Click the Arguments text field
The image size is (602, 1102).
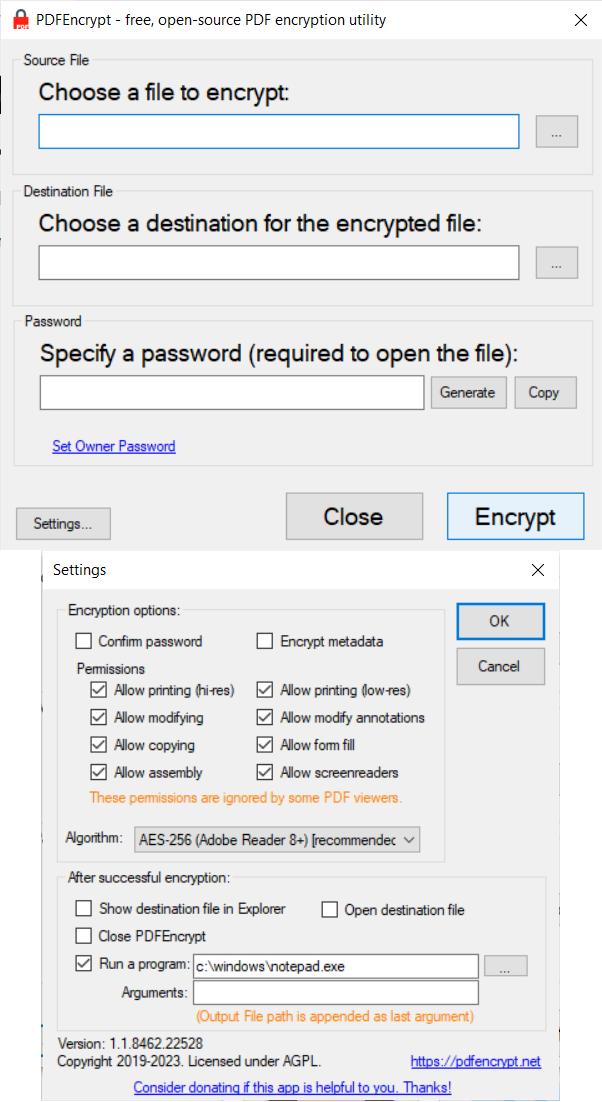[336, 992]
